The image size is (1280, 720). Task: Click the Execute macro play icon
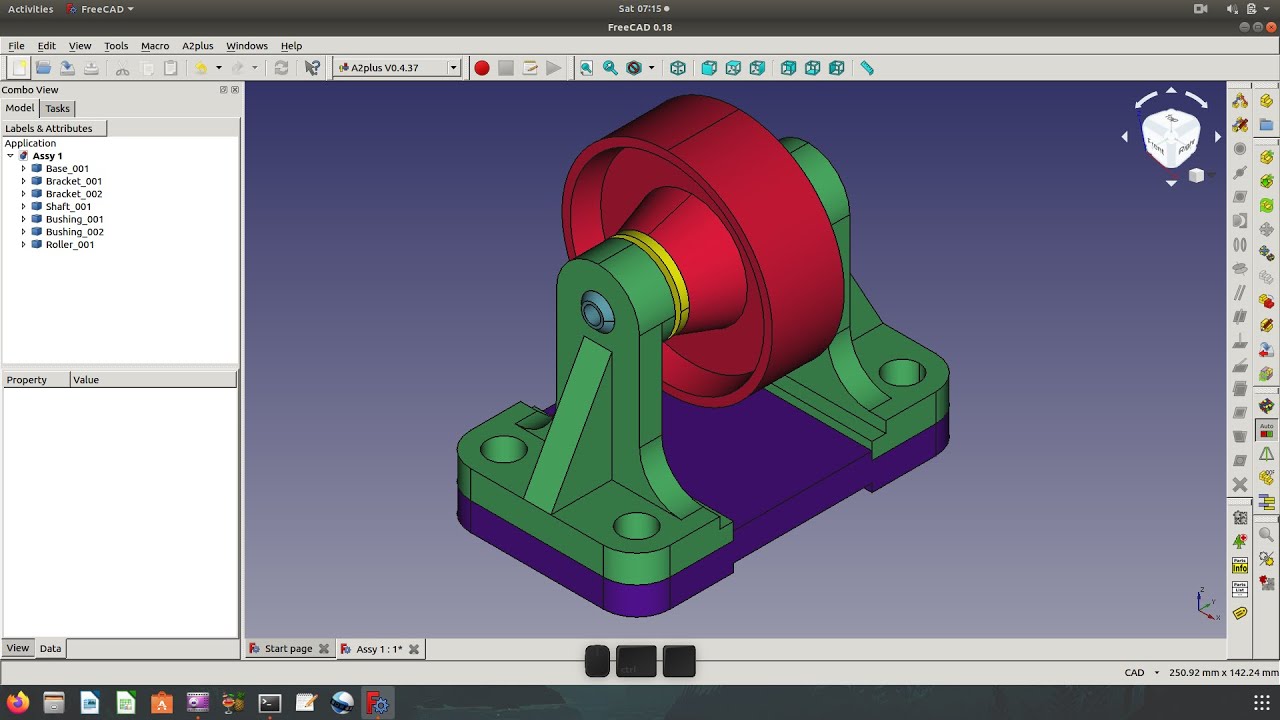tap(553, 68)
